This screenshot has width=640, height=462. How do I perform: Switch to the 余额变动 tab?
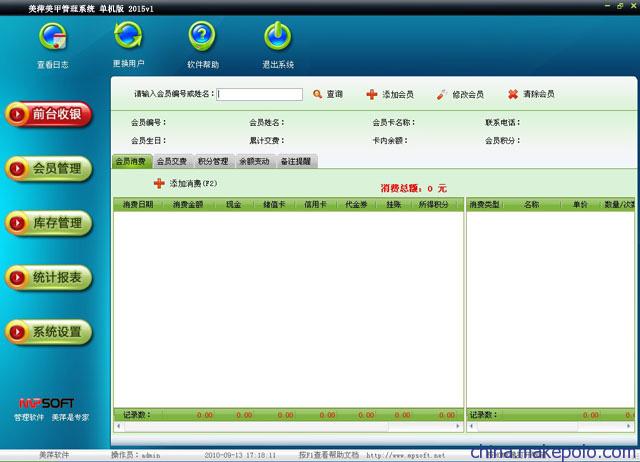point(253,161)
